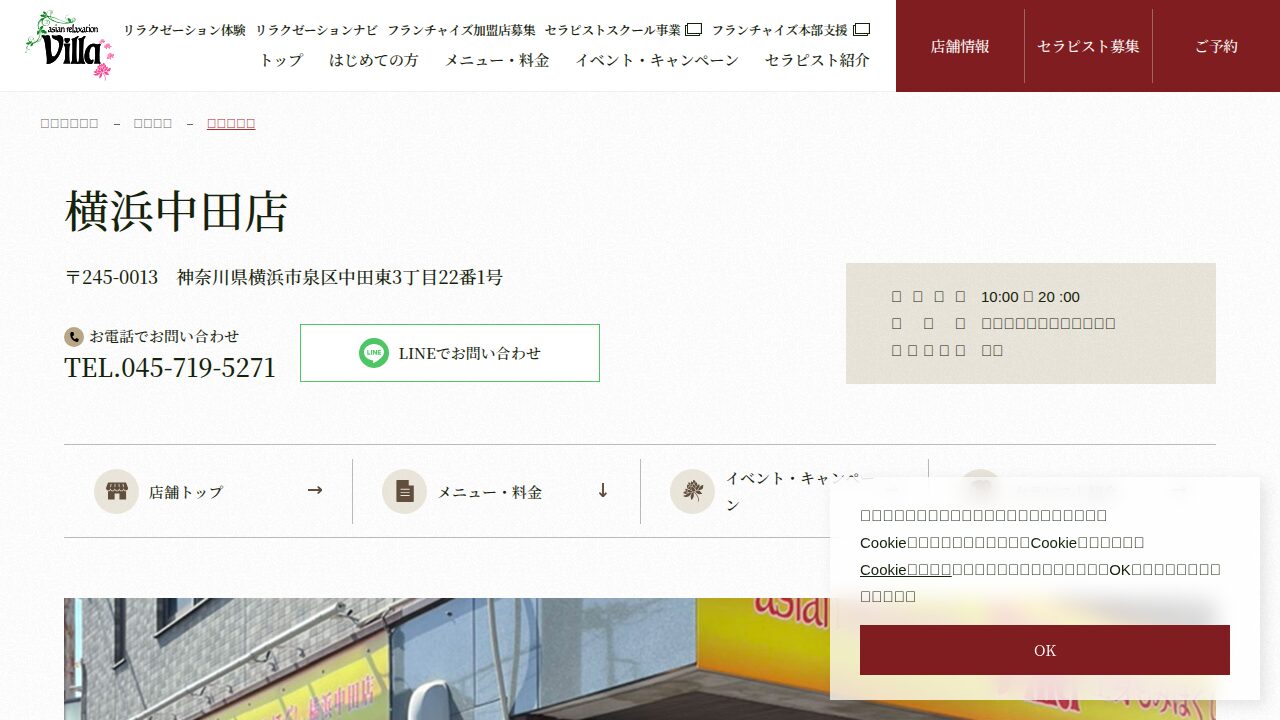The height and width of the screenshot is (720, 1280).
Task: Click the document icon next to メニュー・料金
Action: [x=404, y=492]
